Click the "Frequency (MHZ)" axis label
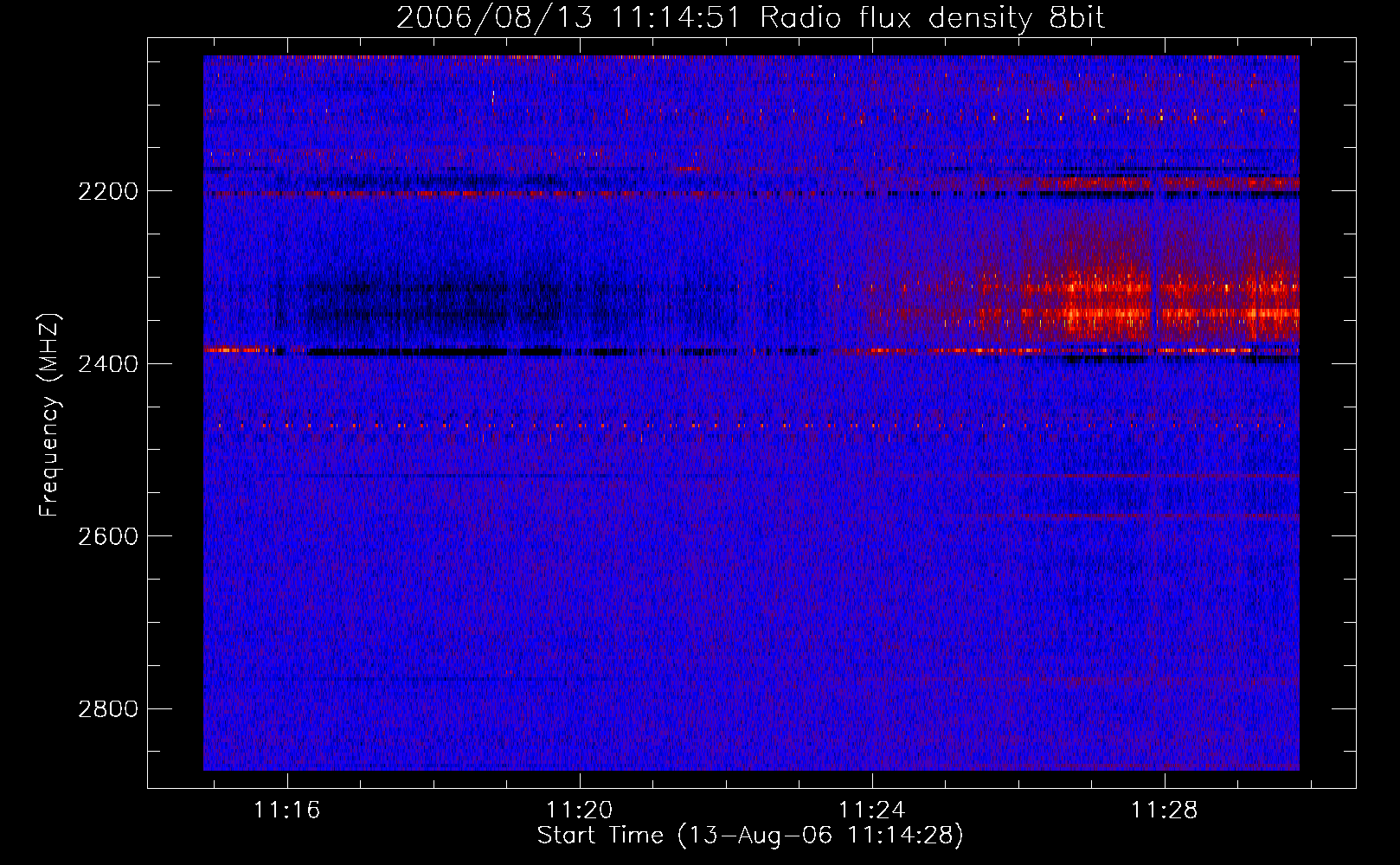Viewport: 1400px width, 865px height. [x=49, y=415]
